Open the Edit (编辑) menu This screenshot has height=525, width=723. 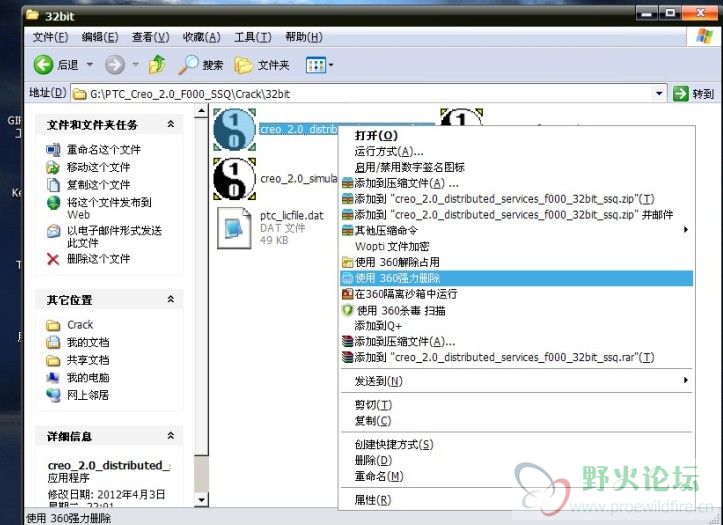point(100,37)
